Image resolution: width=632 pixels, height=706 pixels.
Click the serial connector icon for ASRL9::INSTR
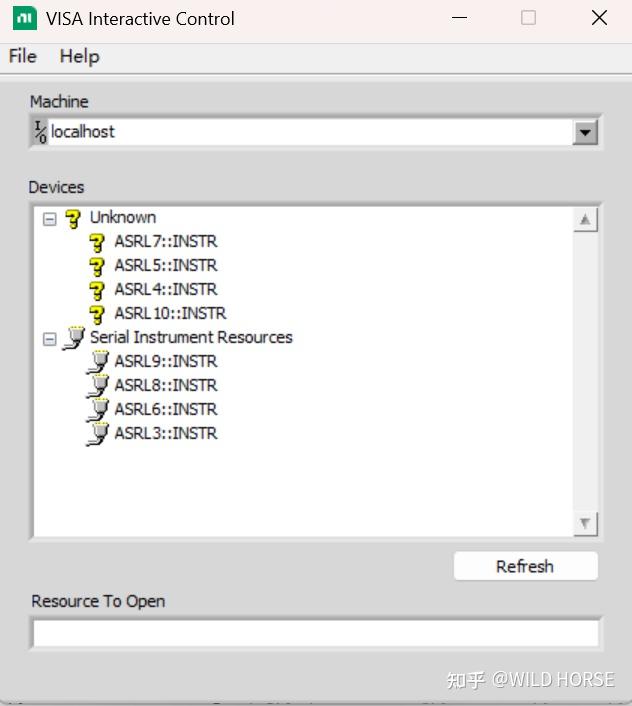coord(98,362)
